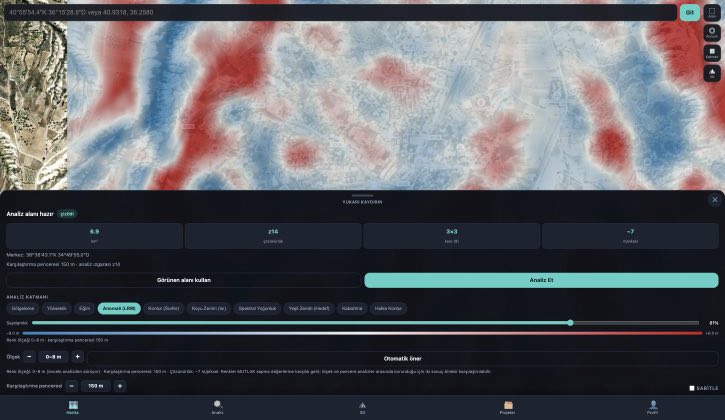
Task: Click the Görünen alanı kullan button
Action: click(x=184, y=280)
